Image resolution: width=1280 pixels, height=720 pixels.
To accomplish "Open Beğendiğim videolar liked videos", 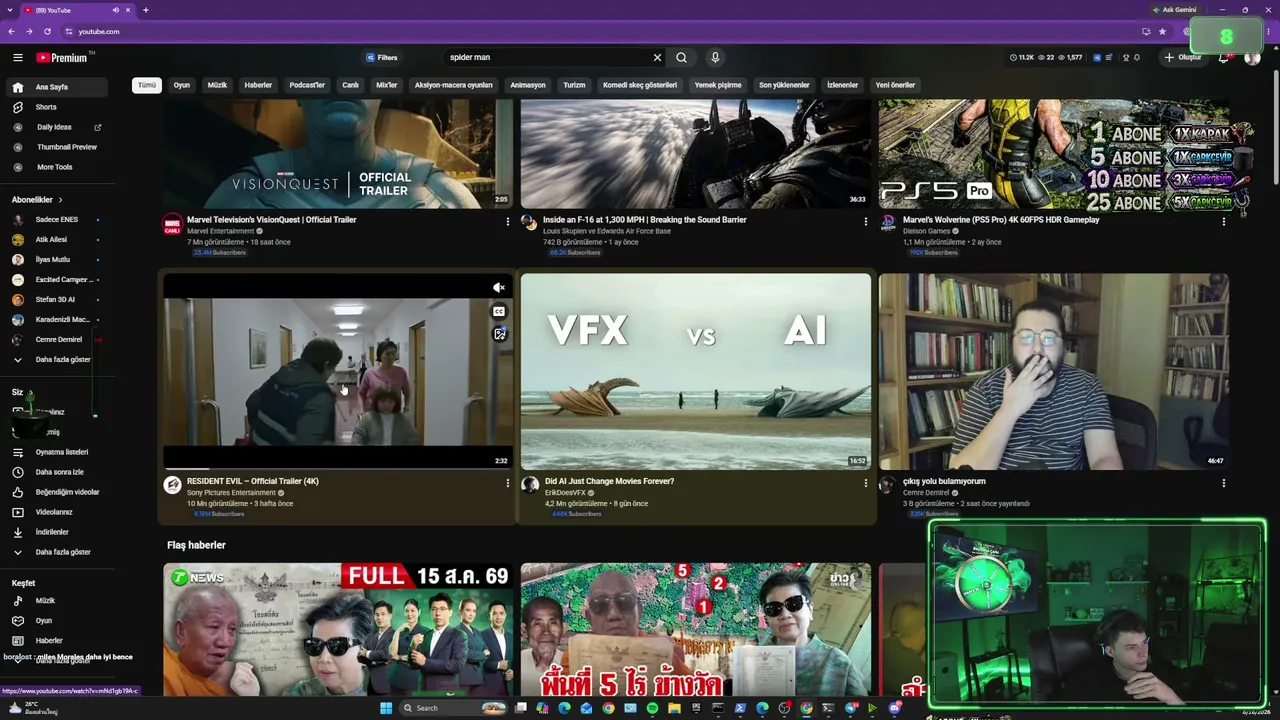I will click(56, 492).
